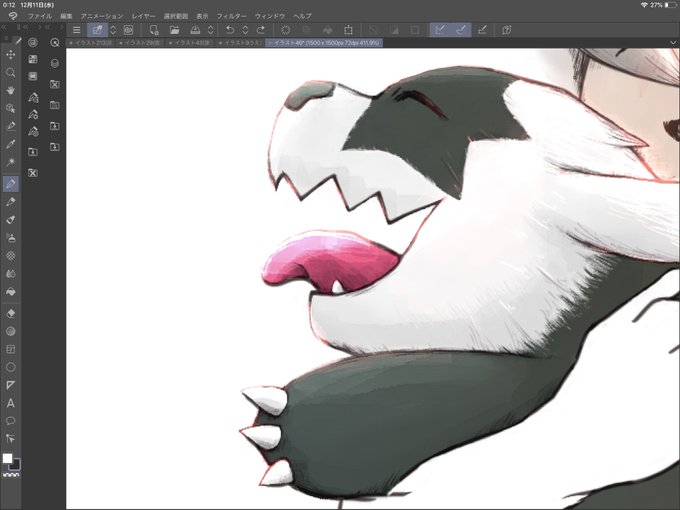This screenshot has height=510, width=680.
Task: Toggle Snap to Grid
Action: coord(482,30)
